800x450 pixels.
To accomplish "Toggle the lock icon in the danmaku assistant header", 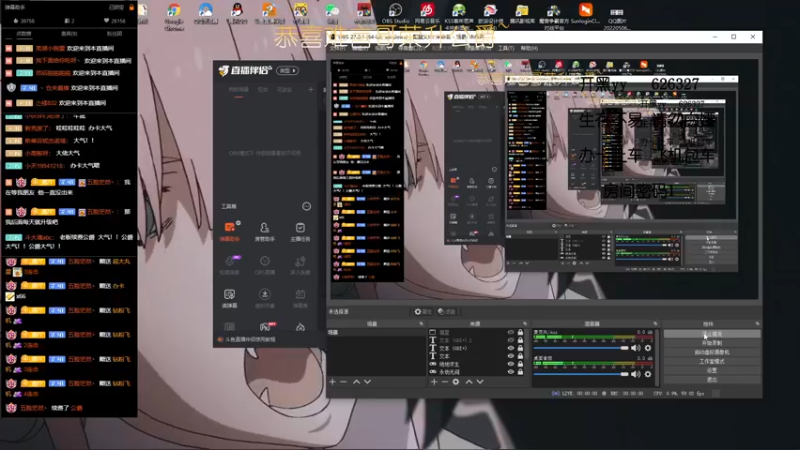I will (x=131, y=8).
